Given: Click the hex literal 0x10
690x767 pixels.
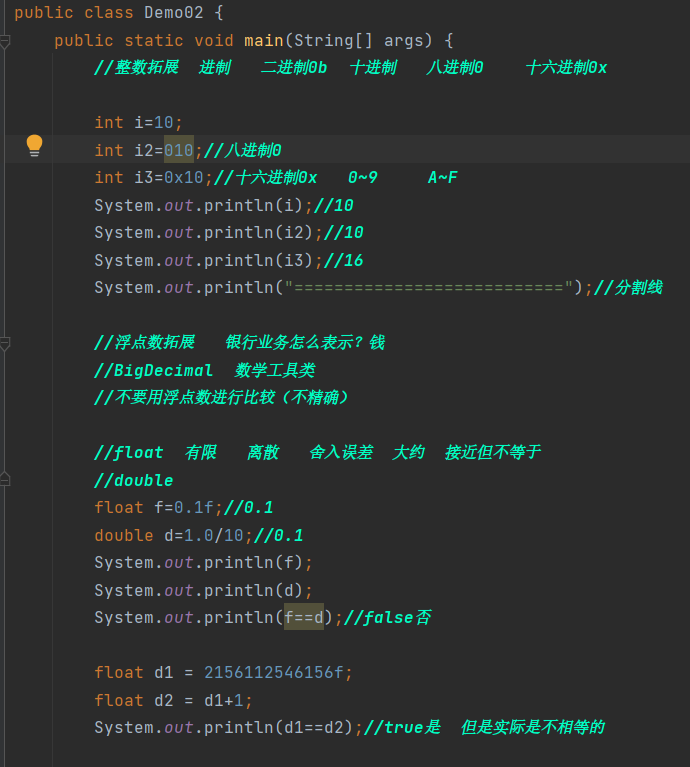Looking at the screenshot, I should pos(184,177).
